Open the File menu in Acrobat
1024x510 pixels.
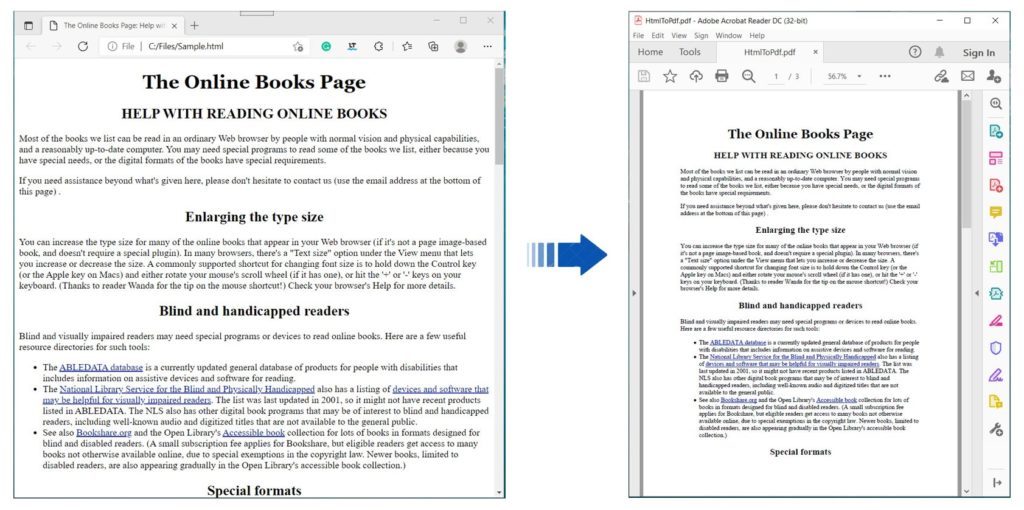(x=638, y=35)
